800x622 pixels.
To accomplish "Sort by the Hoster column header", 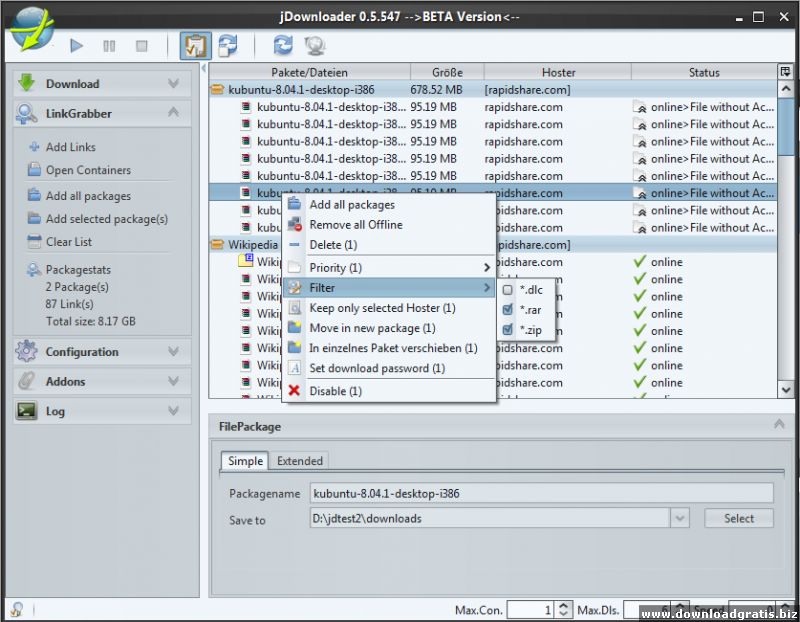I will click(558, 72).
